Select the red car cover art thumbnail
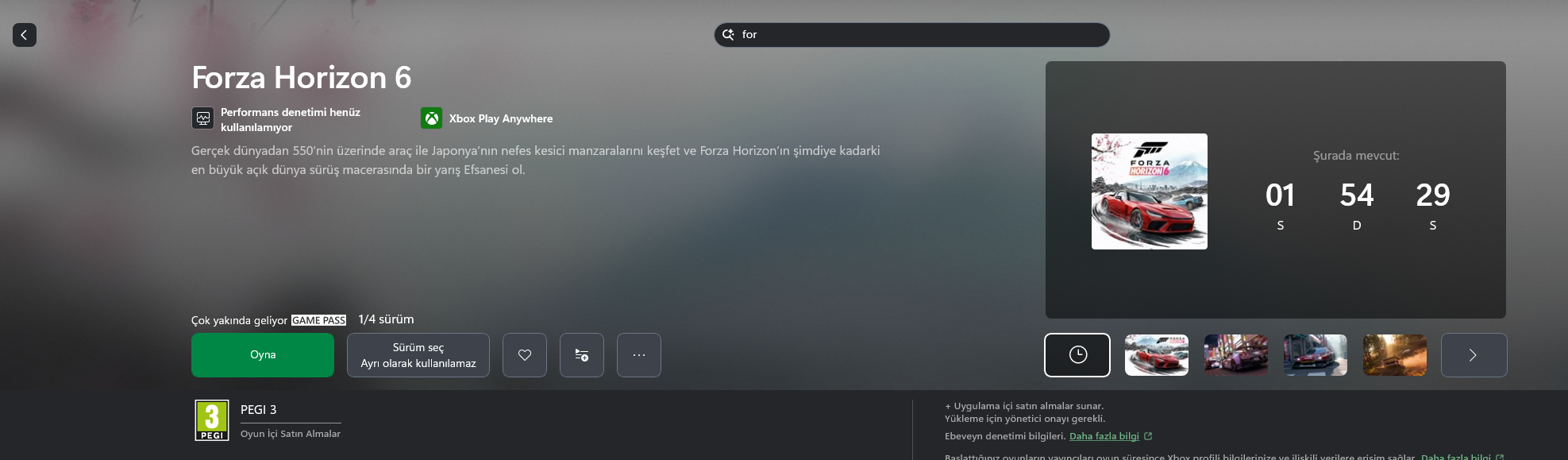Image resolution: width=1568 pixels, height=460 pixels. (x=1157, y=355)
